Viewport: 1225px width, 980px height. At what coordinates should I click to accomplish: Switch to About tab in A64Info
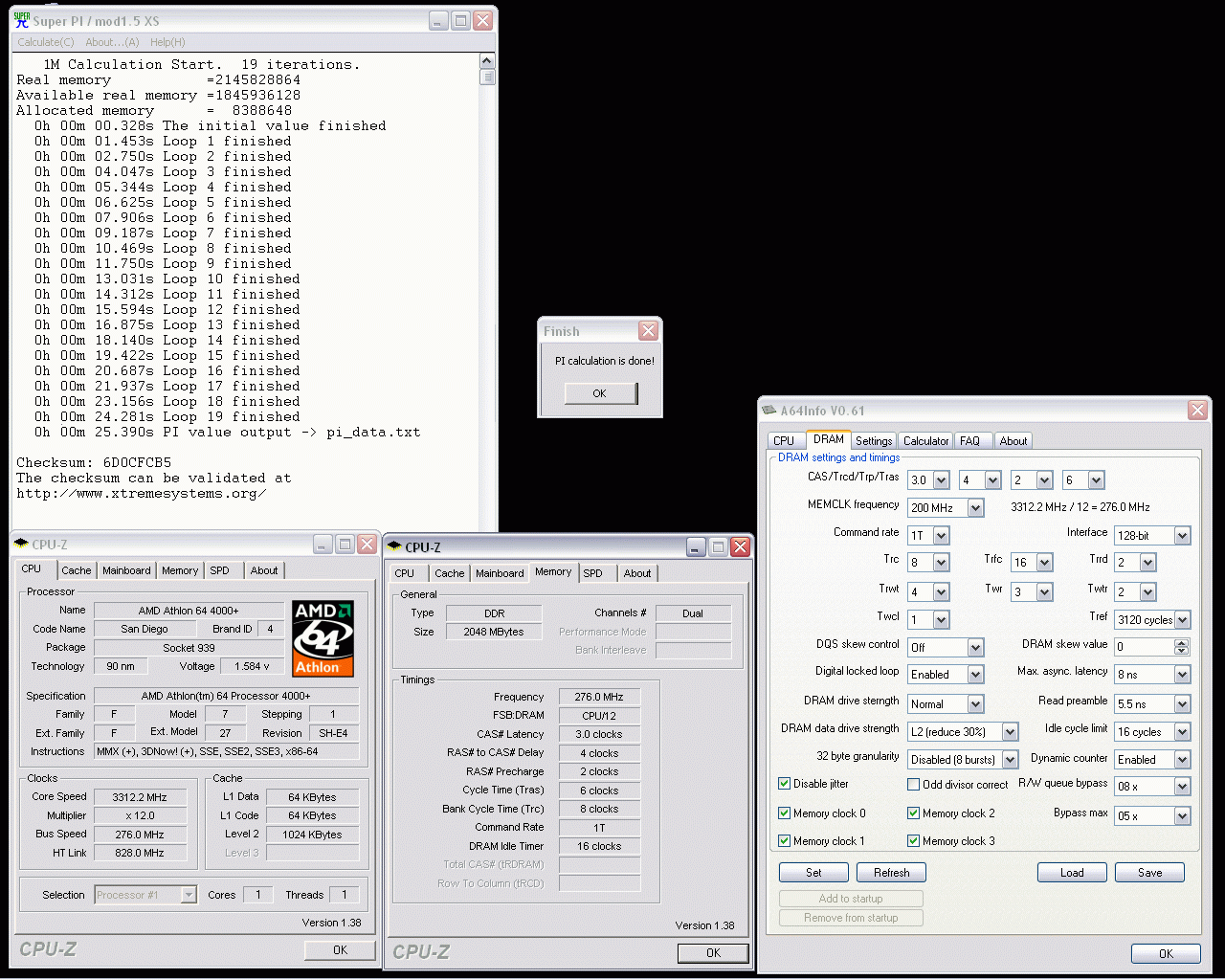(1013, 441)
